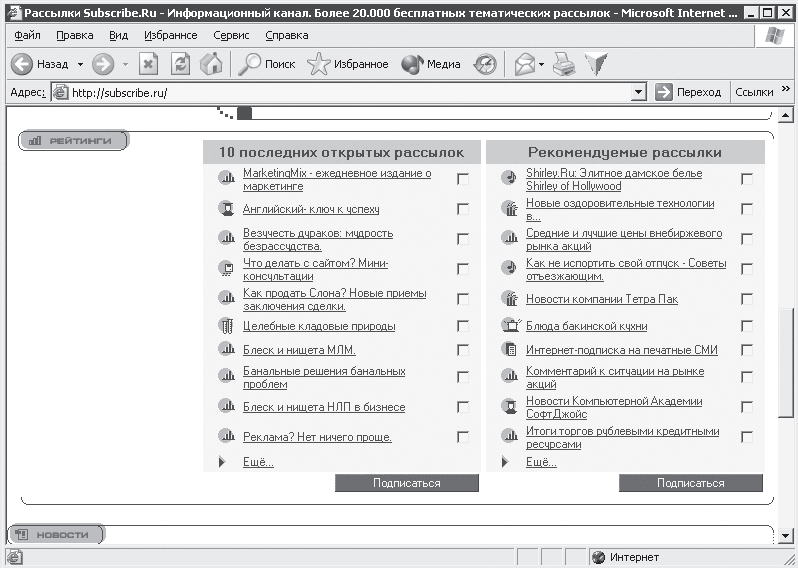Open Избранное favorites panel
798x568 pixels.
coord(348,64)
